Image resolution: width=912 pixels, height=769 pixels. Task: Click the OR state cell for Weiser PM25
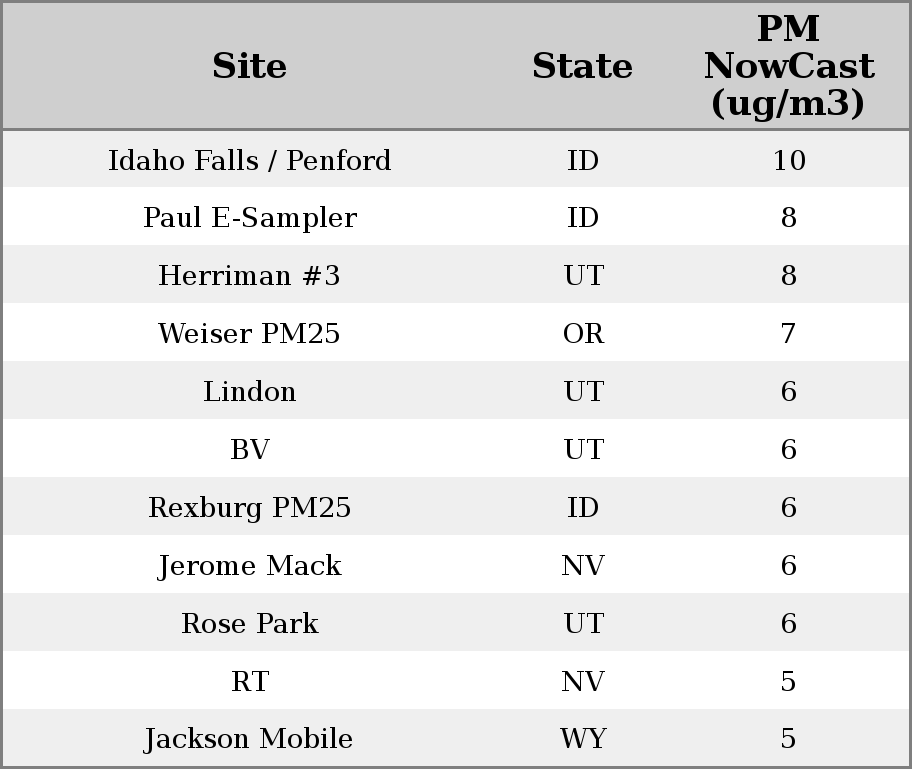click(x=583, y=334)
